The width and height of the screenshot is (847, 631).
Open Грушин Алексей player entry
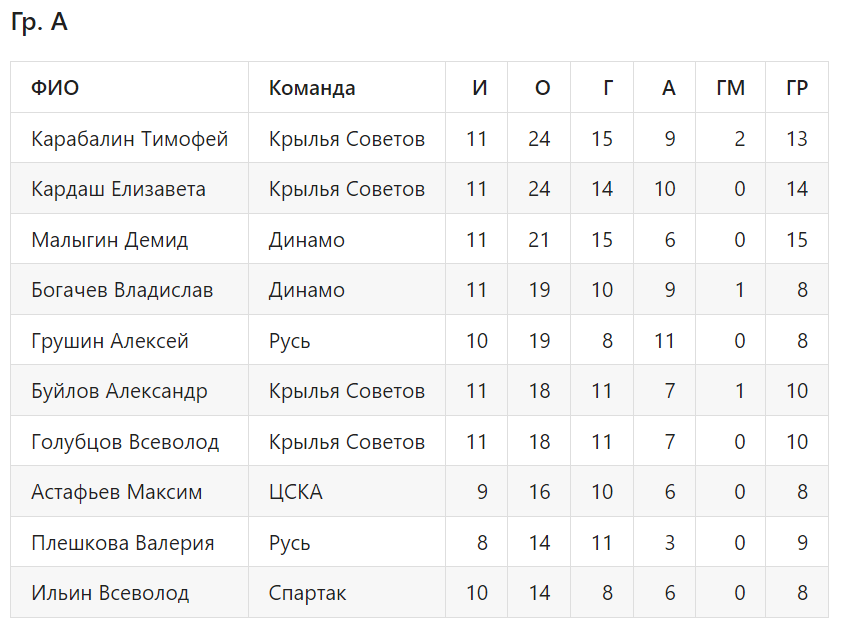point(110,341)
